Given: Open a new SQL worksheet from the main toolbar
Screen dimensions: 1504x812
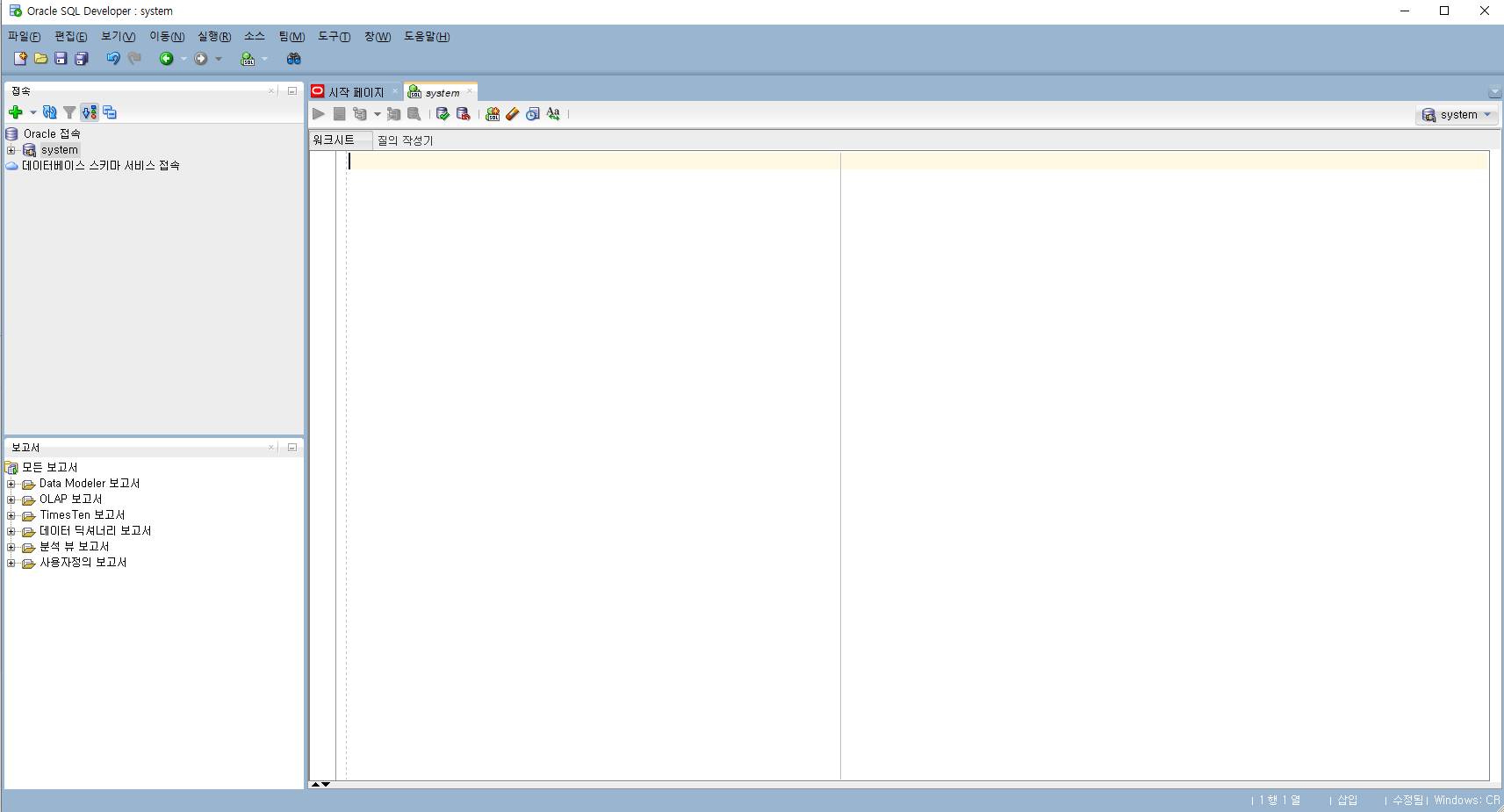Looking at the screenshot, I should pyautogui.click(x=248, y=59).
